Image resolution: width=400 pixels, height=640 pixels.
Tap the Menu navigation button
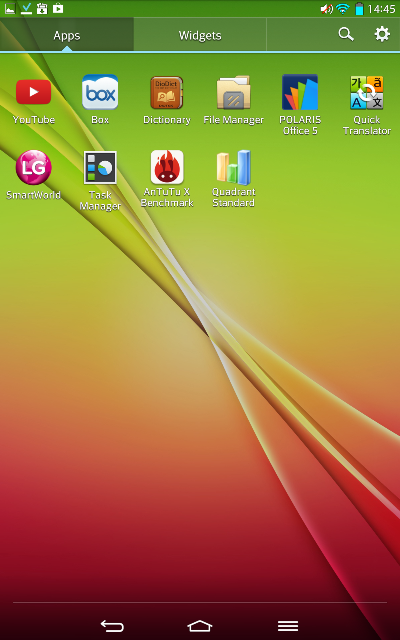click(x=288, y=625)
